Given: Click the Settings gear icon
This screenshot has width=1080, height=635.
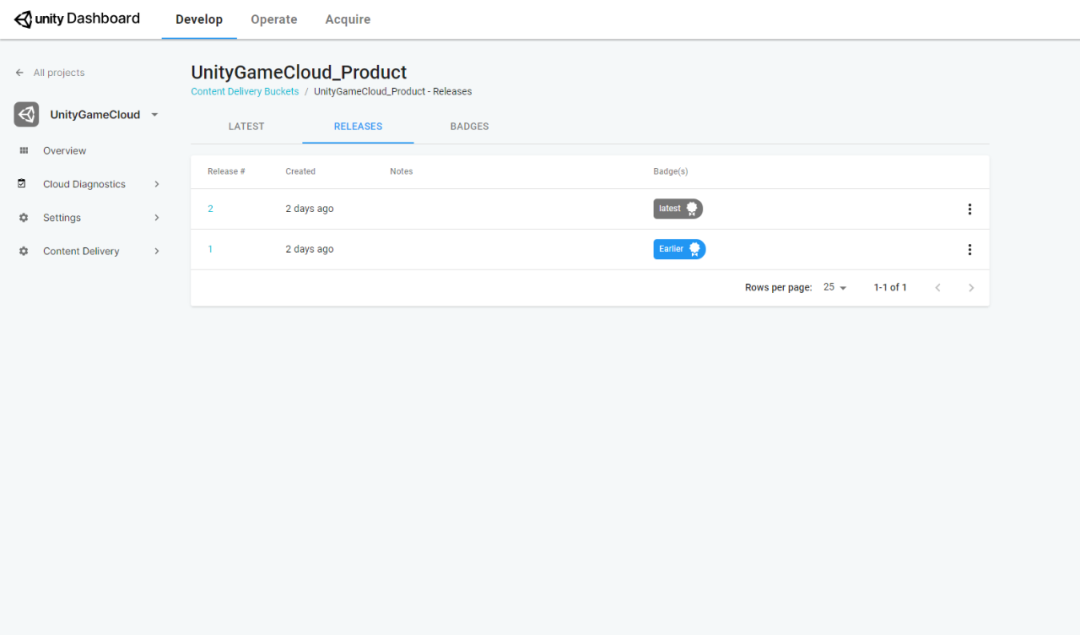Looking at the screenshot, I should point(23,218).
